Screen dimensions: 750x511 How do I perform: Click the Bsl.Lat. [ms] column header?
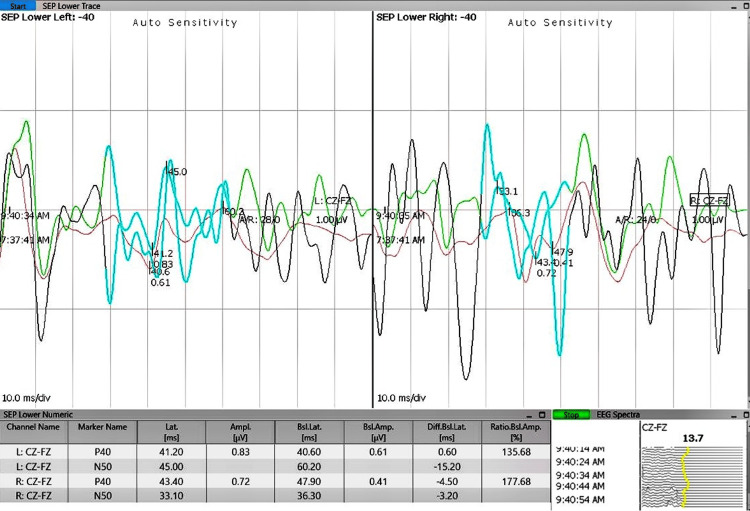[309, 432]
